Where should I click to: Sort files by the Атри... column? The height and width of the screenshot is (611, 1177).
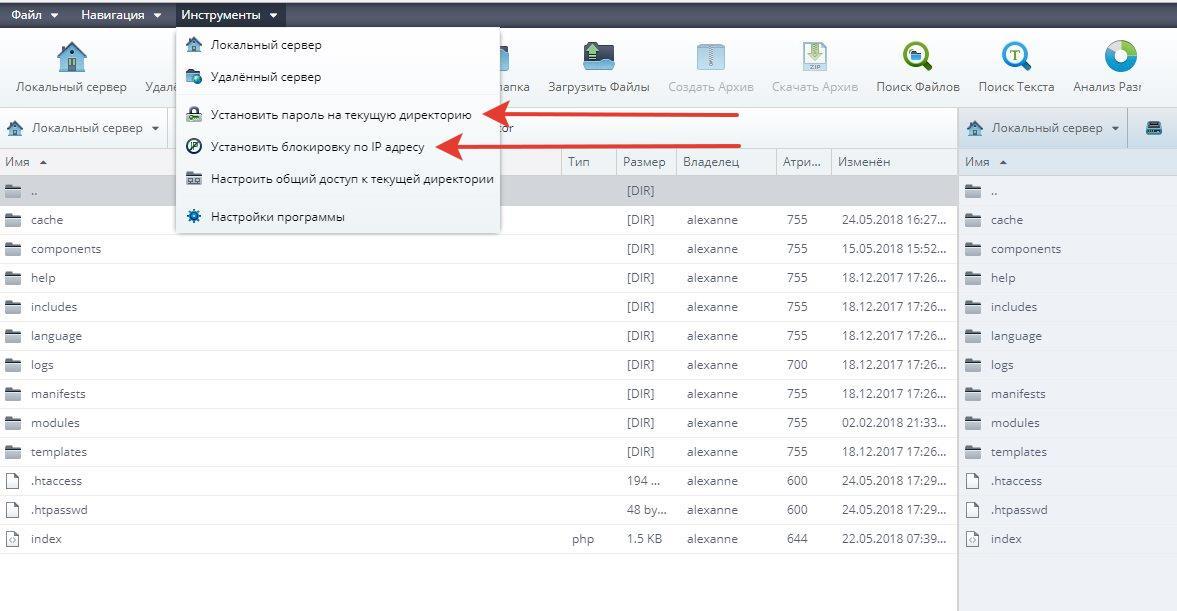(x=802, y=162)
